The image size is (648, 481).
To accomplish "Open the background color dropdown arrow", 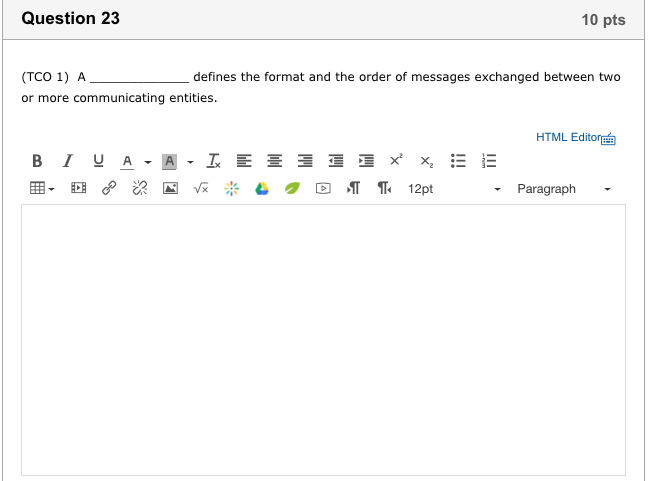I will click(x=190, y=162).
